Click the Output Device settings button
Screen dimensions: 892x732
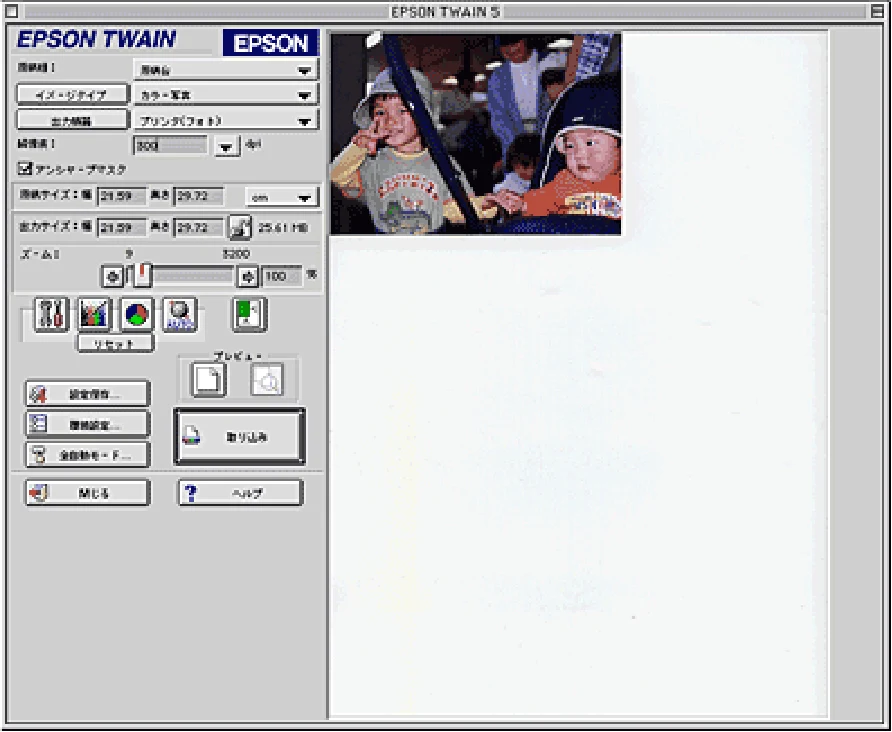[x=72, y=121]
